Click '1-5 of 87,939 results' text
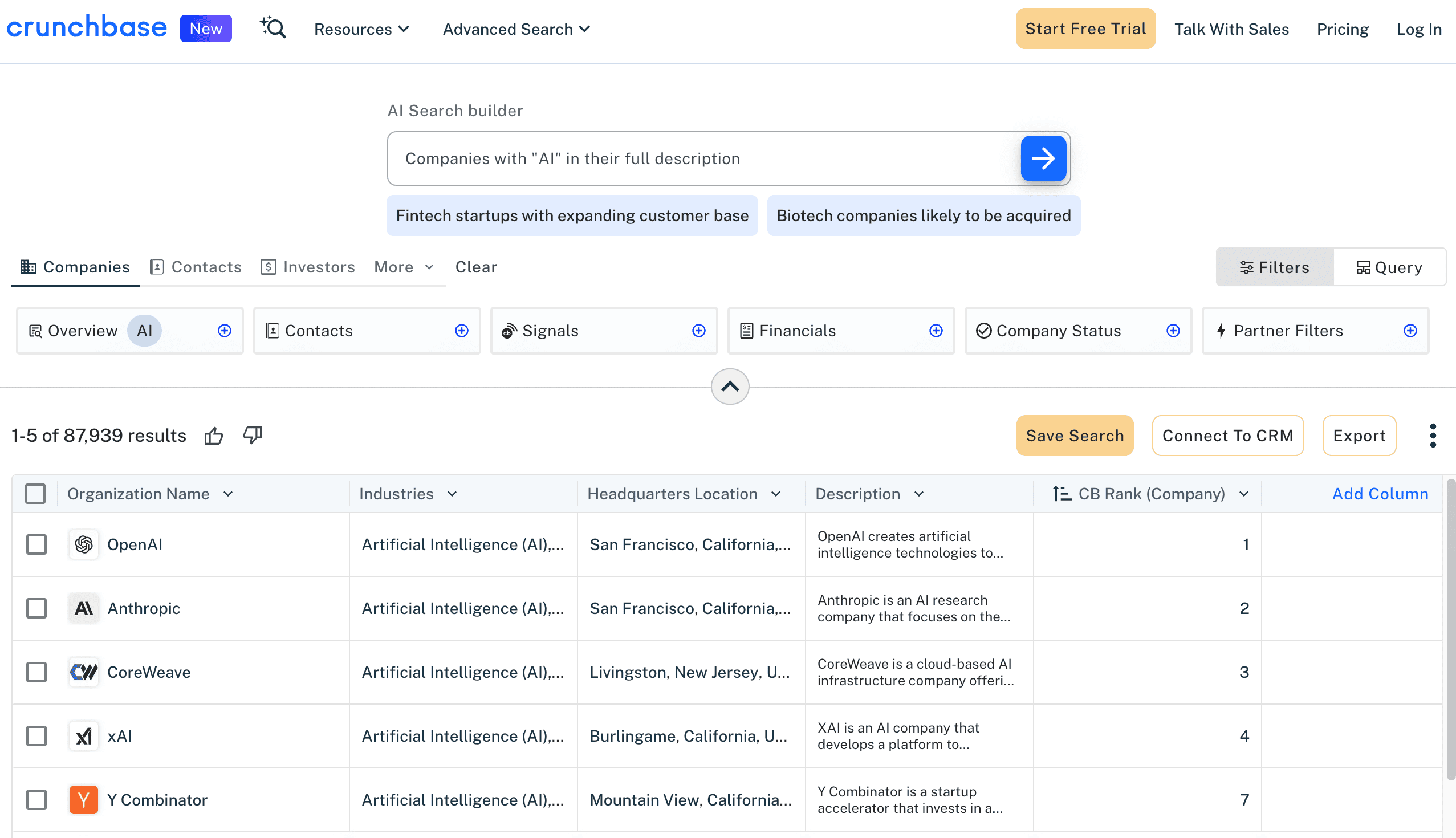Screen dimensions: 1456x838 [99, 436]
